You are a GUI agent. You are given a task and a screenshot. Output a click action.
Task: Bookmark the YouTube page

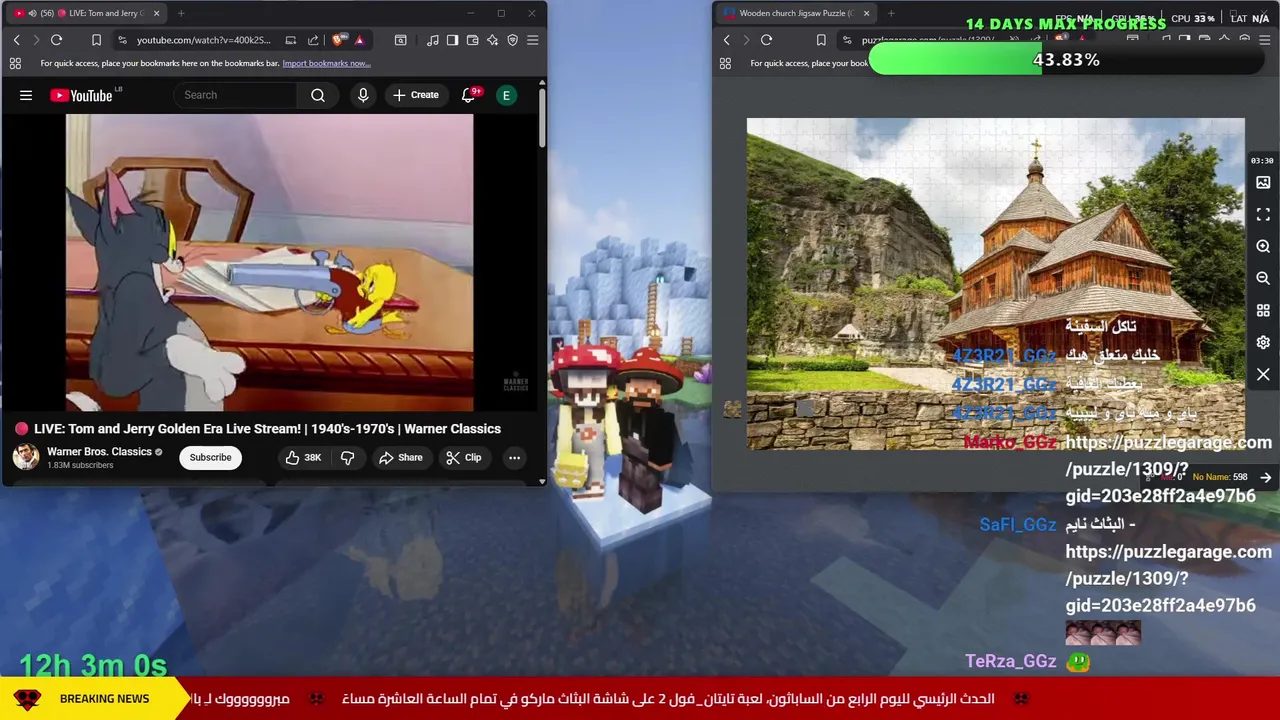click(96, 40)
